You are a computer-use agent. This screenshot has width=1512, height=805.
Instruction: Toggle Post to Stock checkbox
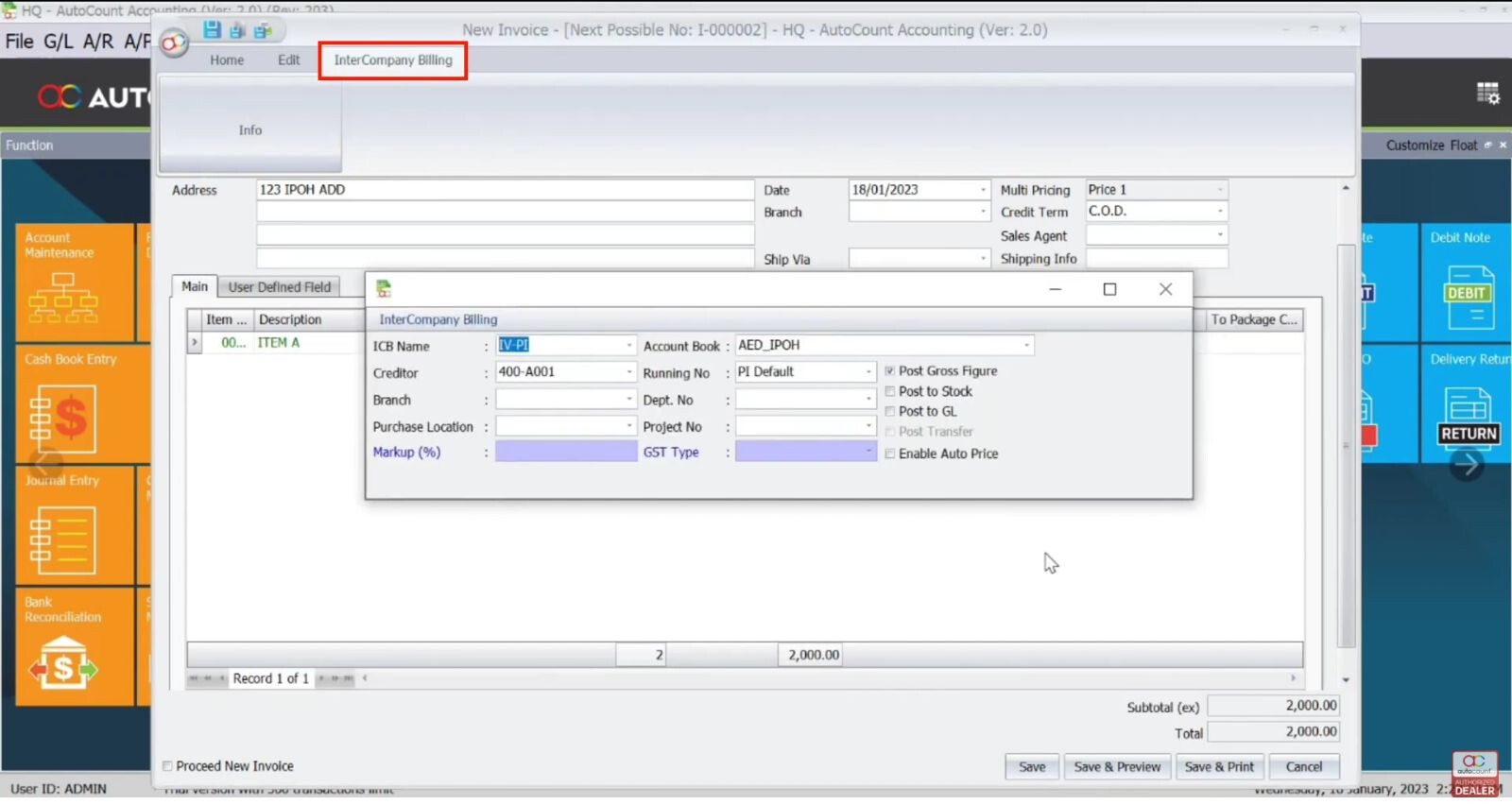click(889, 391)
